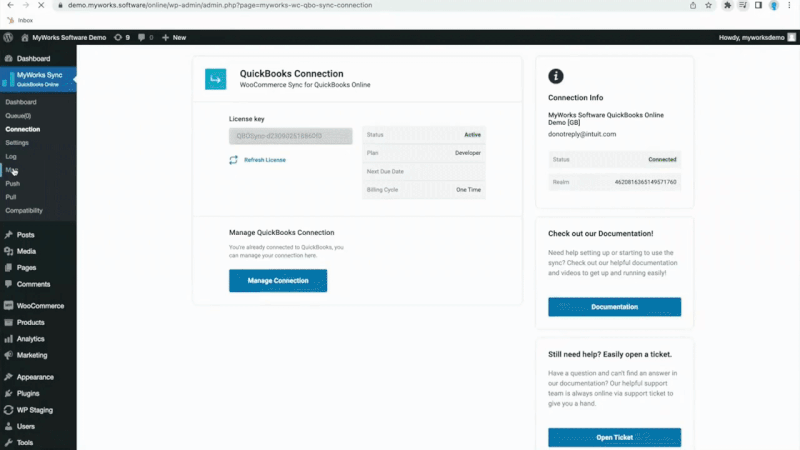Open the extensions puzzle icon
The height and width of the screenshot is (450, 800).
728,5
